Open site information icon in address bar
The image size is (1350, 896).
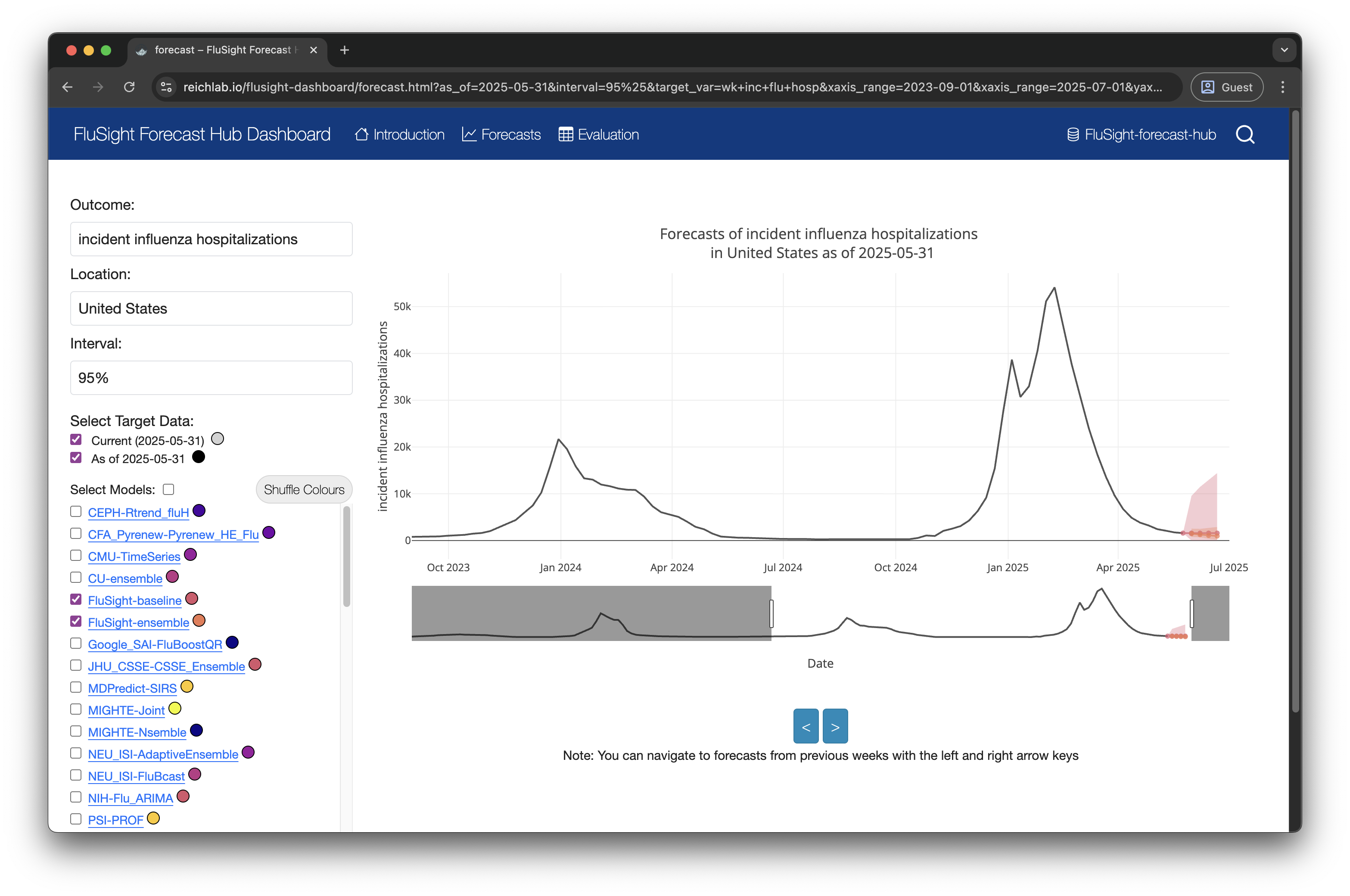tap(166, 87)
